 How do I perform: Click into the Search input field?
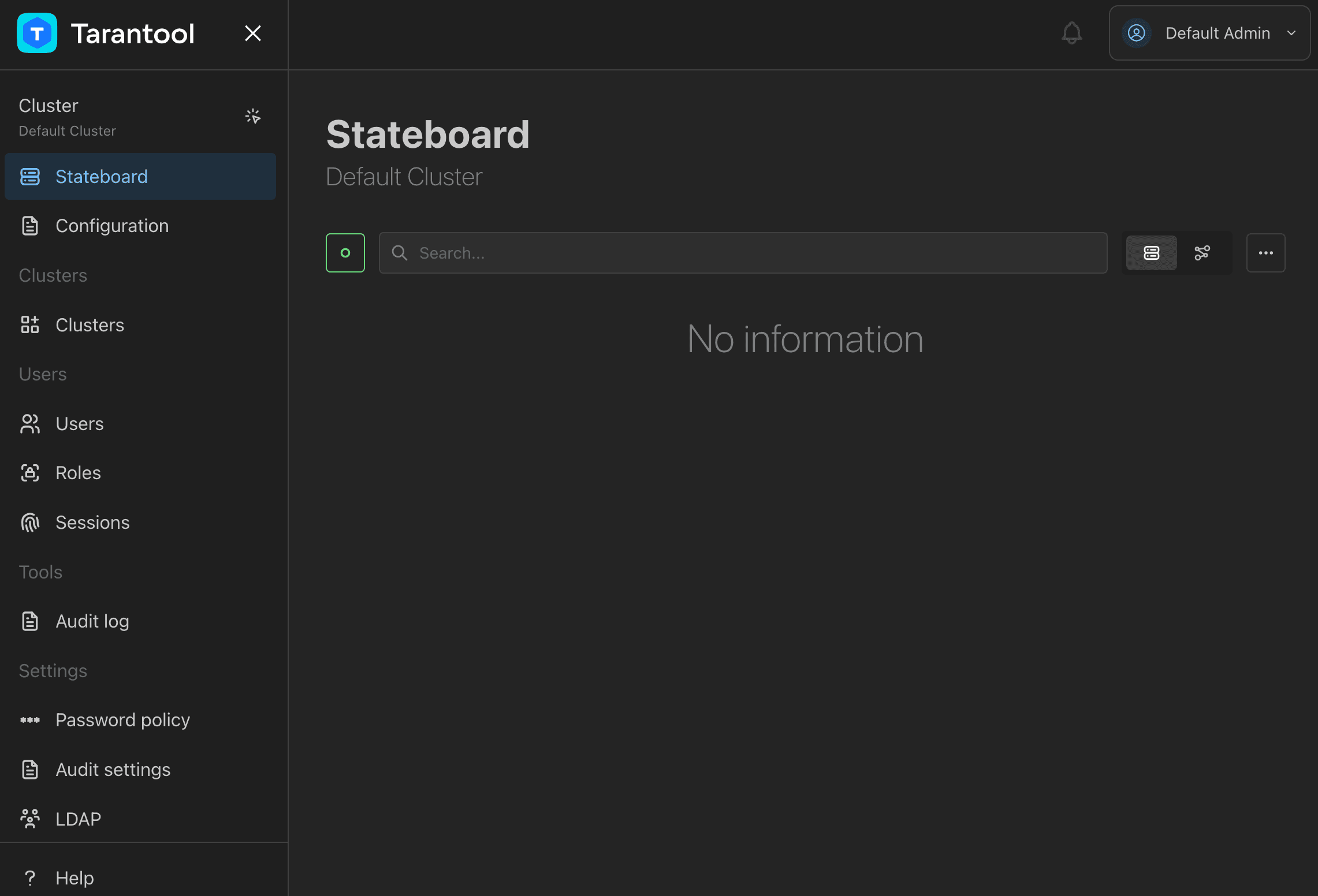743,253
